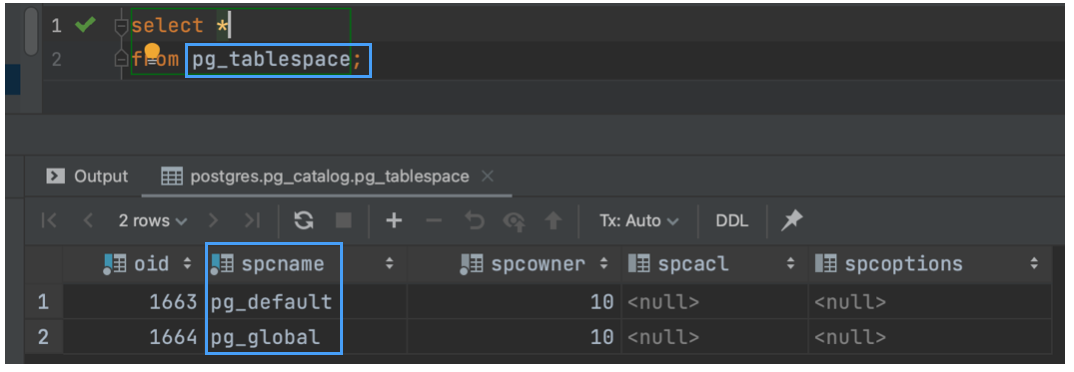This screenshot has height=372, width=1074.
Task: Go to the last page of results
Action: click(253, 221)
